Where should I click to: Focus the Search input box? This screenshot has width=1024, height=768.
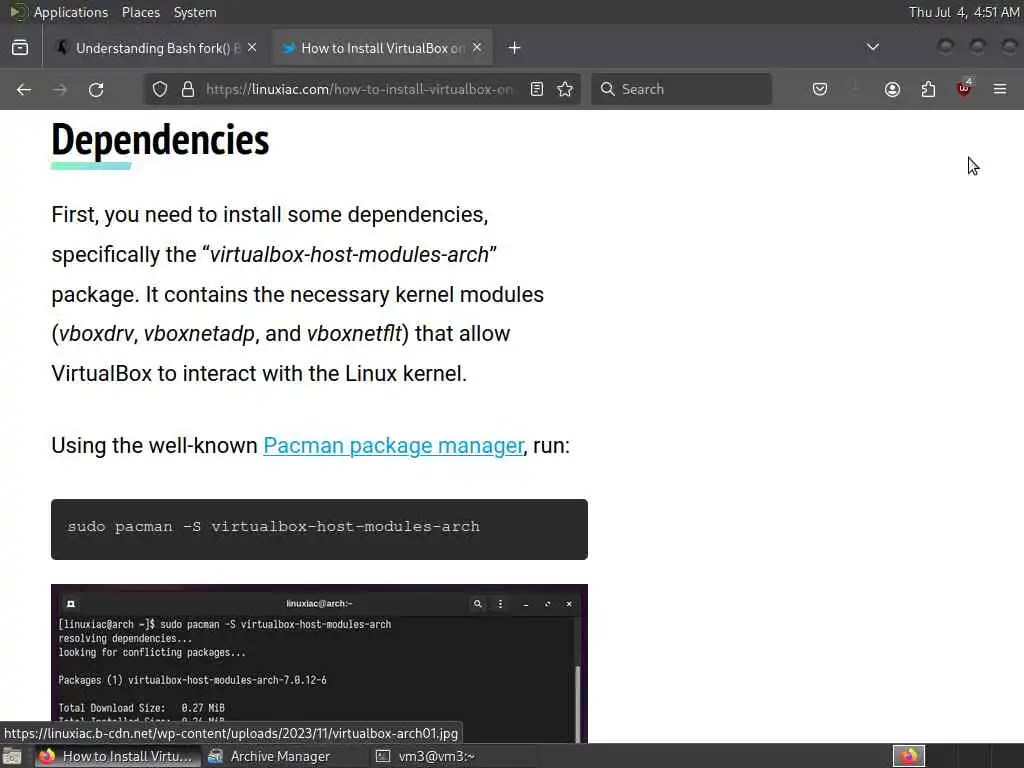tap(681, 89)
